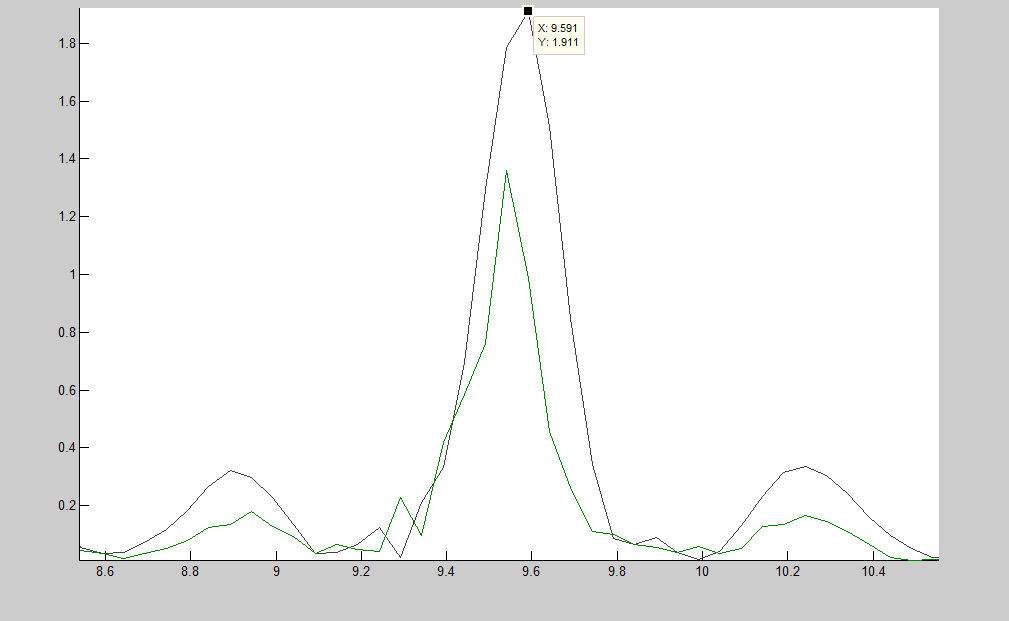Click the x-axis tick label 10
This screenshot has width=1009, height=621.
point(702,572)
